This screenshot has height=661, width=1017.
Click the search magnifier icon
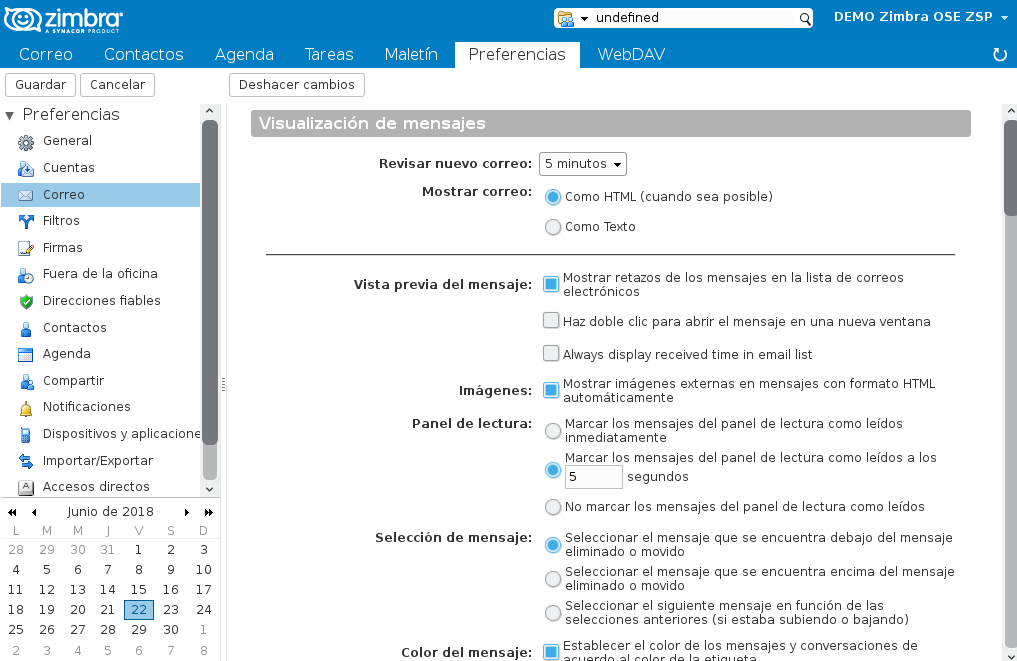pyautogui.click(x=804, y=19)
